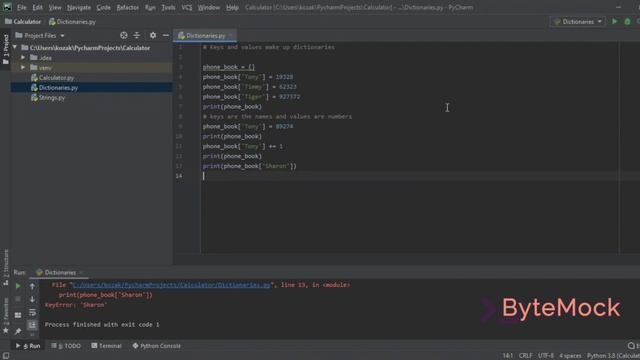Screen dimensions: 640x360
Task: Open the Run menu
Action: click(x=150, y=7)
